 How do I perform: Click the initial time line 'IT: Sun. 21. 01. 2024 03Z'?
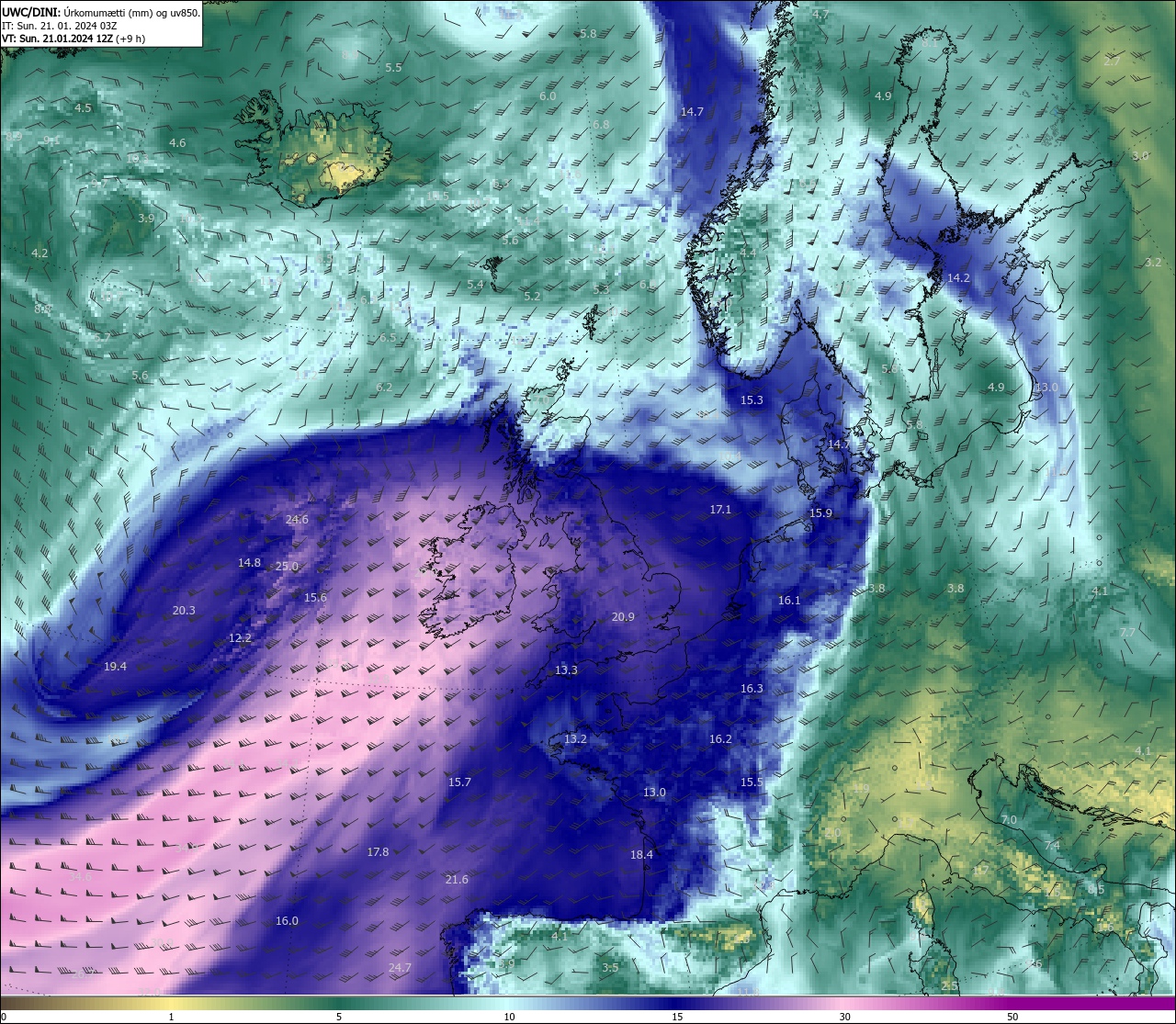60,26
